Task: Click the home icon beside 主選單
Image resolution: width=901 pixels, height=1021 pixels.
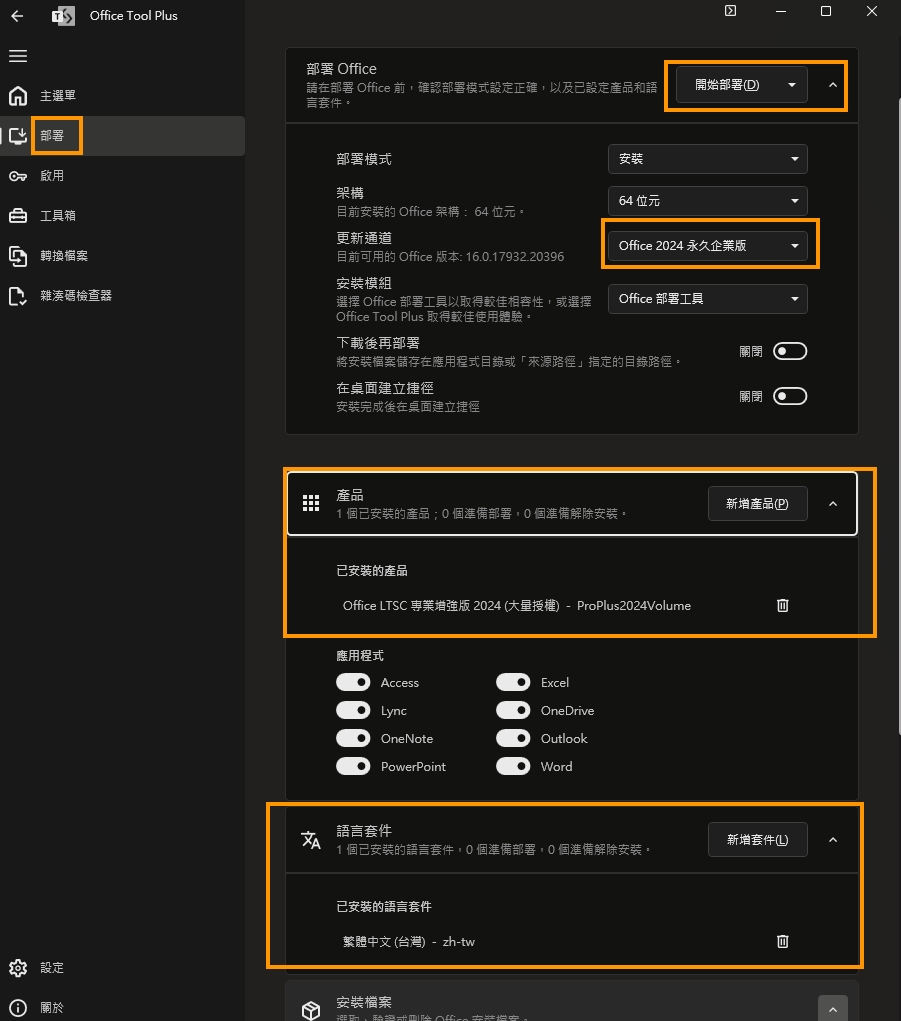Action: tap(18, 96)
